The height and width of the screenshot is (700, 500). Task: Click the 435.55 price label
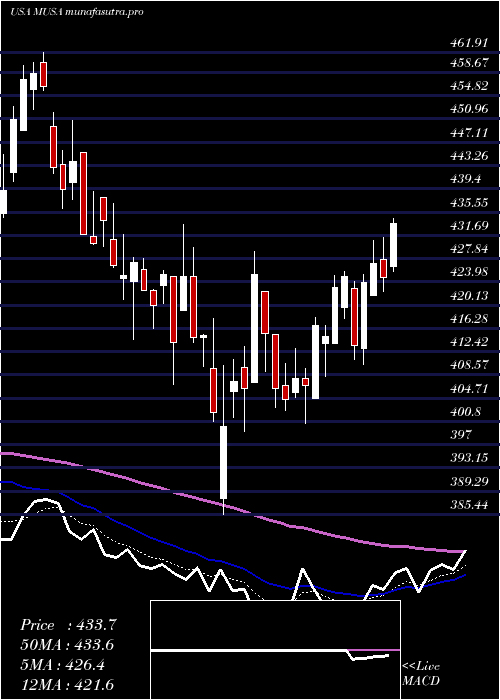(x=469, y=203)
